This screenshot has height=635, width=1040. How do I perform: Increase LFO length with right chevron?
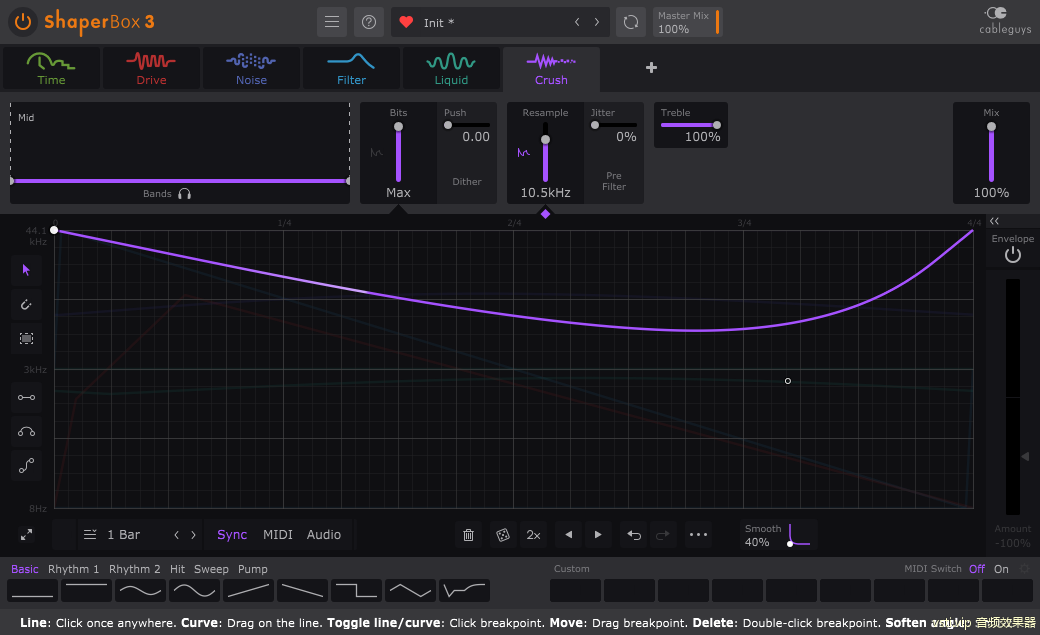(x=194, y=535)
